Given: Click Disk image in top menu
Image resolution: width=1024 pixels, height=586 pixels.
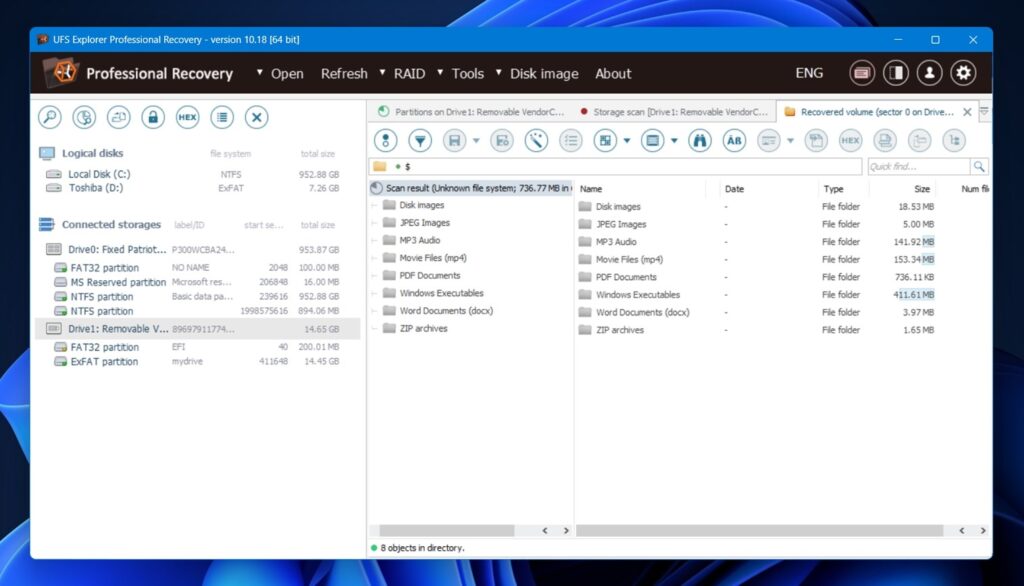Looking at the screenshot, I should click(x=544, y=74).
